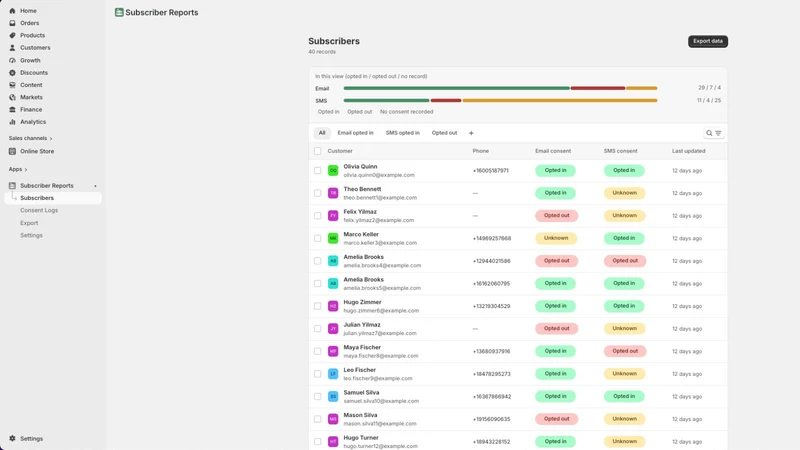This screenshot has width=800, height=450.
Task: Open the filter and sort icon
Action: 718,133
